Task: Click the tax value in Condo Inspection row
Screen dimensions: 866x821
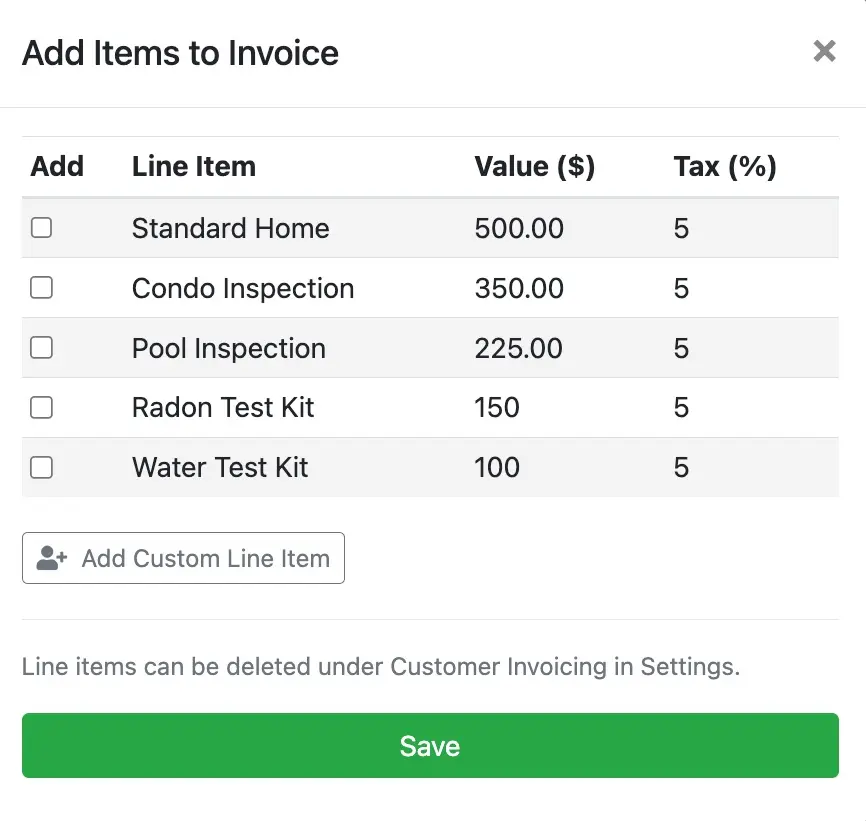Action: coord(681,288)
